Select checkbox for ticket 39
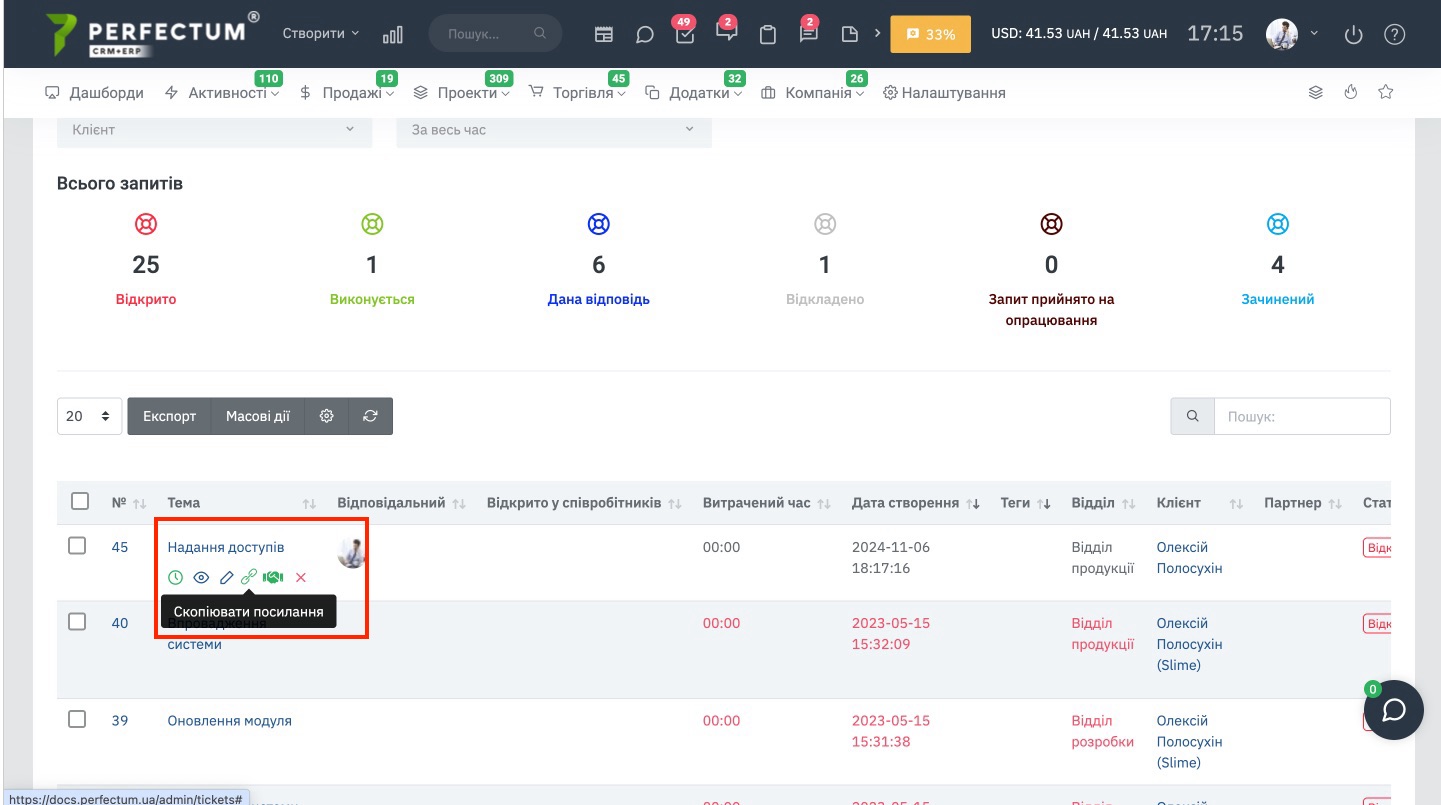1441x805 pixels. pyautogui.click(x=77, y=719)
